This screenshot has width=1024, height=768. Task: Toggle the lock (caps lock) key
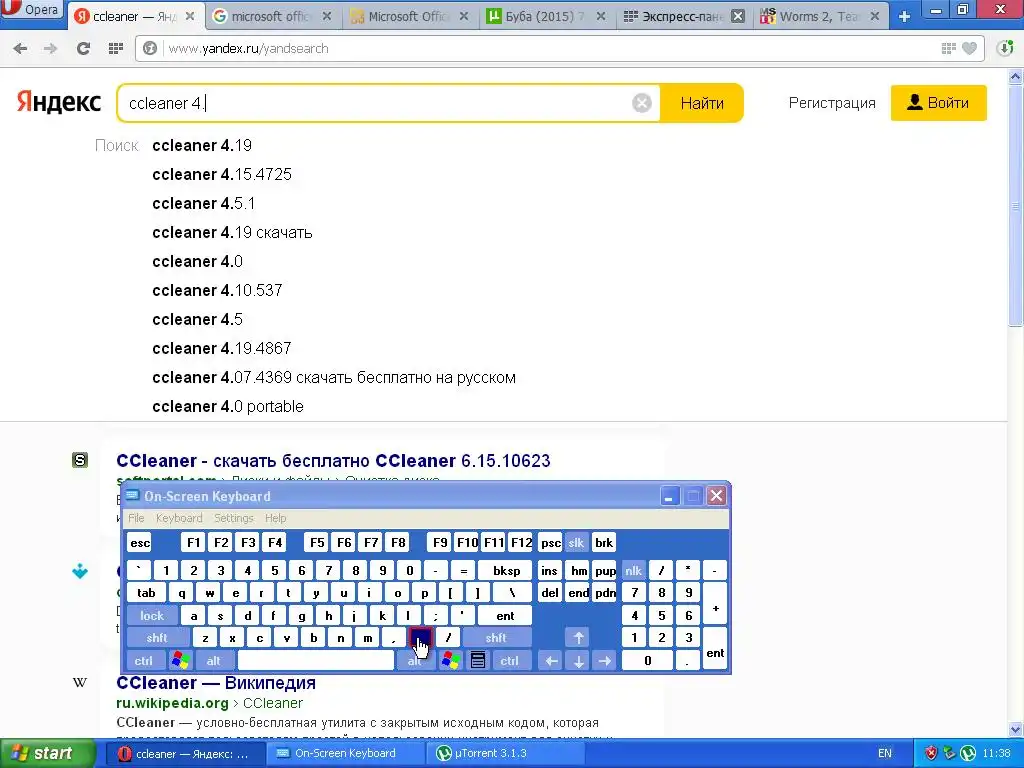[x=152, y=616]
